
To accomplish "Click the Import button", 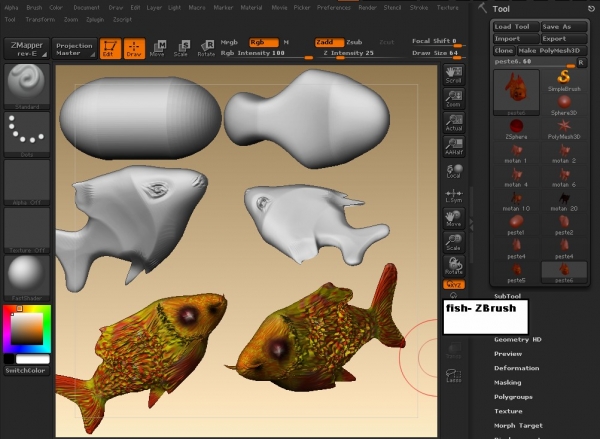I will (x=516, y=39).
